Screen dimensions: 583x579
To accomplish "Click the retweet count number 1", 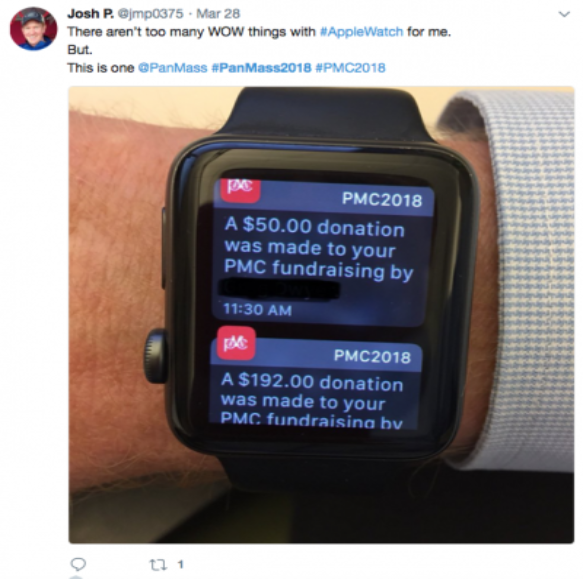I will [181, 565].
